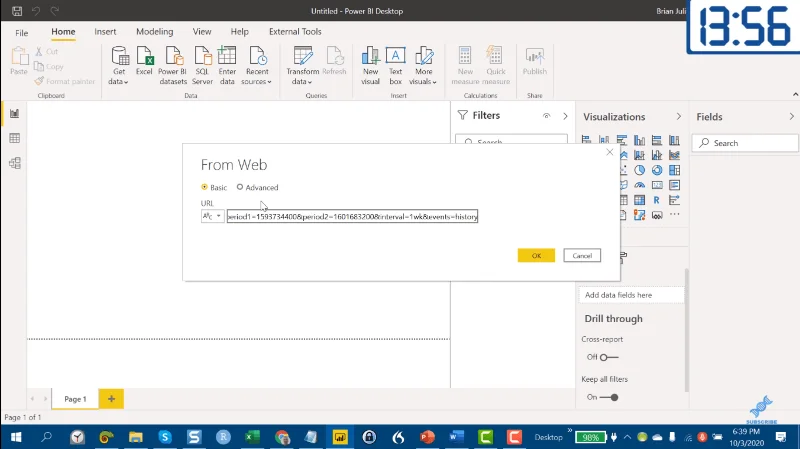Switch to the Modeling ribbon tab

(155, 32)
